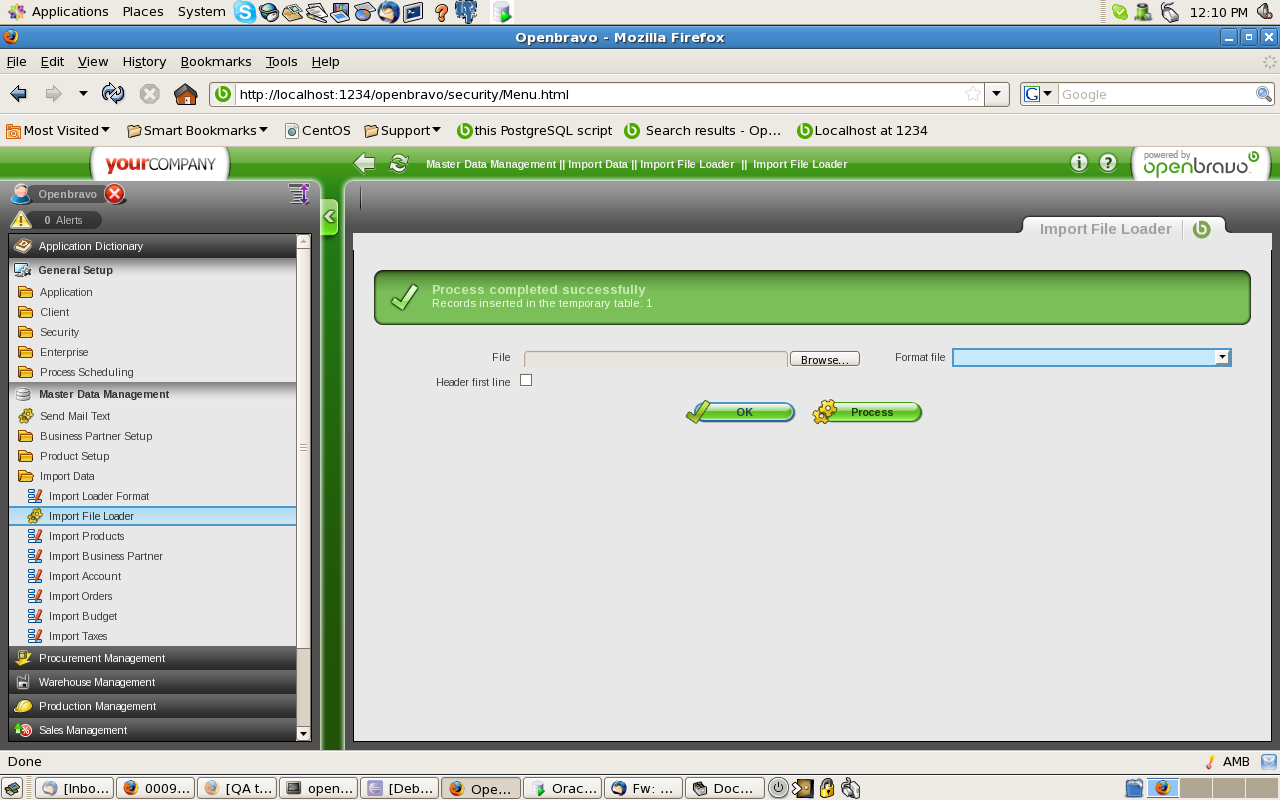Select Import File Loader menu item

tap(153, 516)
